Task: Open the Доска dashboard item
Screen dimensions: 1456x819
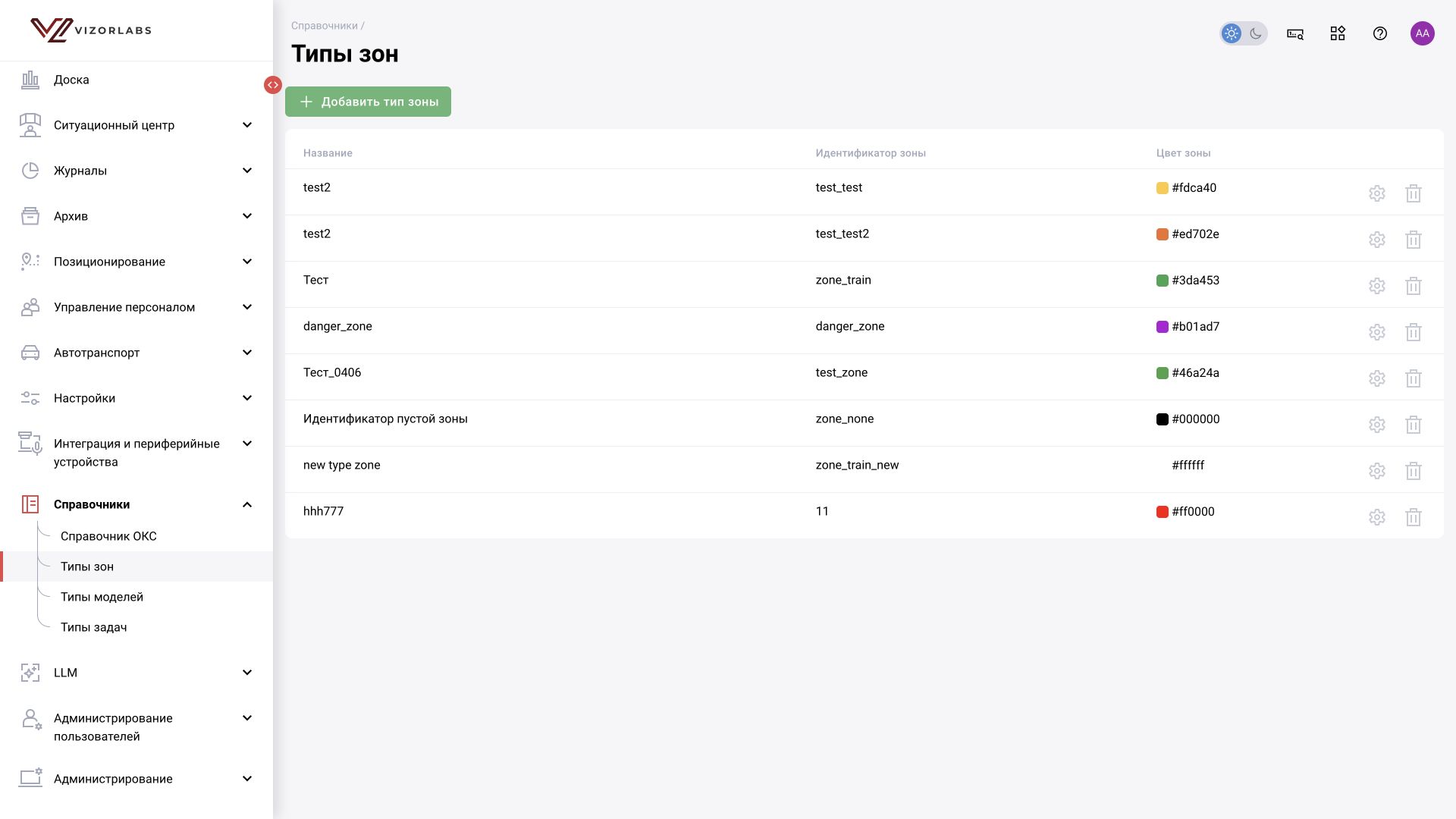Action: point(136,80)
